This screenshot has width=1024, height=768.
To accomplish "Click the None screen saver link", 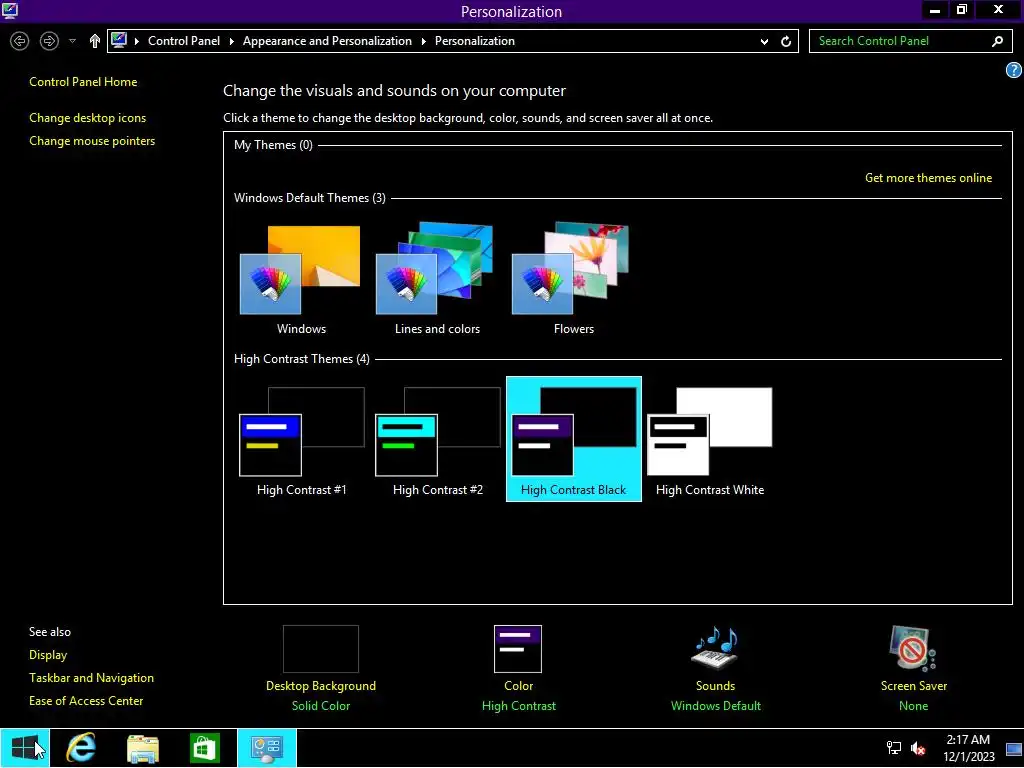I will [x=913, y=706].
